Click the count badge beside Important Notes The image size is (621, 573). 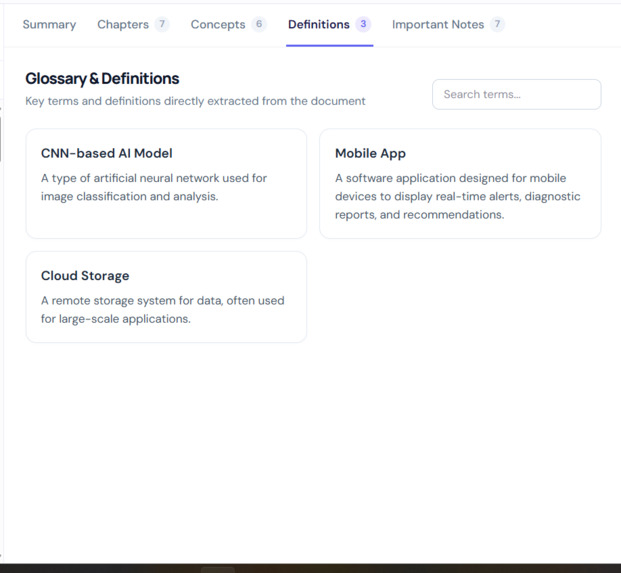[497, 24]
